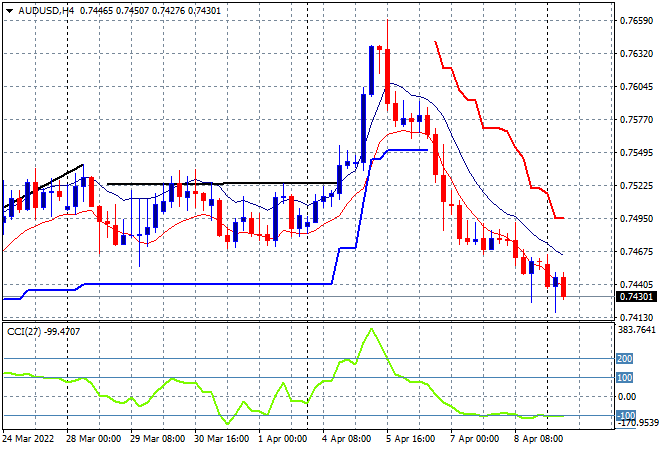Viewport: 660px width, 450px height.
Task: Click the CCI(27) -99.4707 indicator label
Action: tap(43, 332)
